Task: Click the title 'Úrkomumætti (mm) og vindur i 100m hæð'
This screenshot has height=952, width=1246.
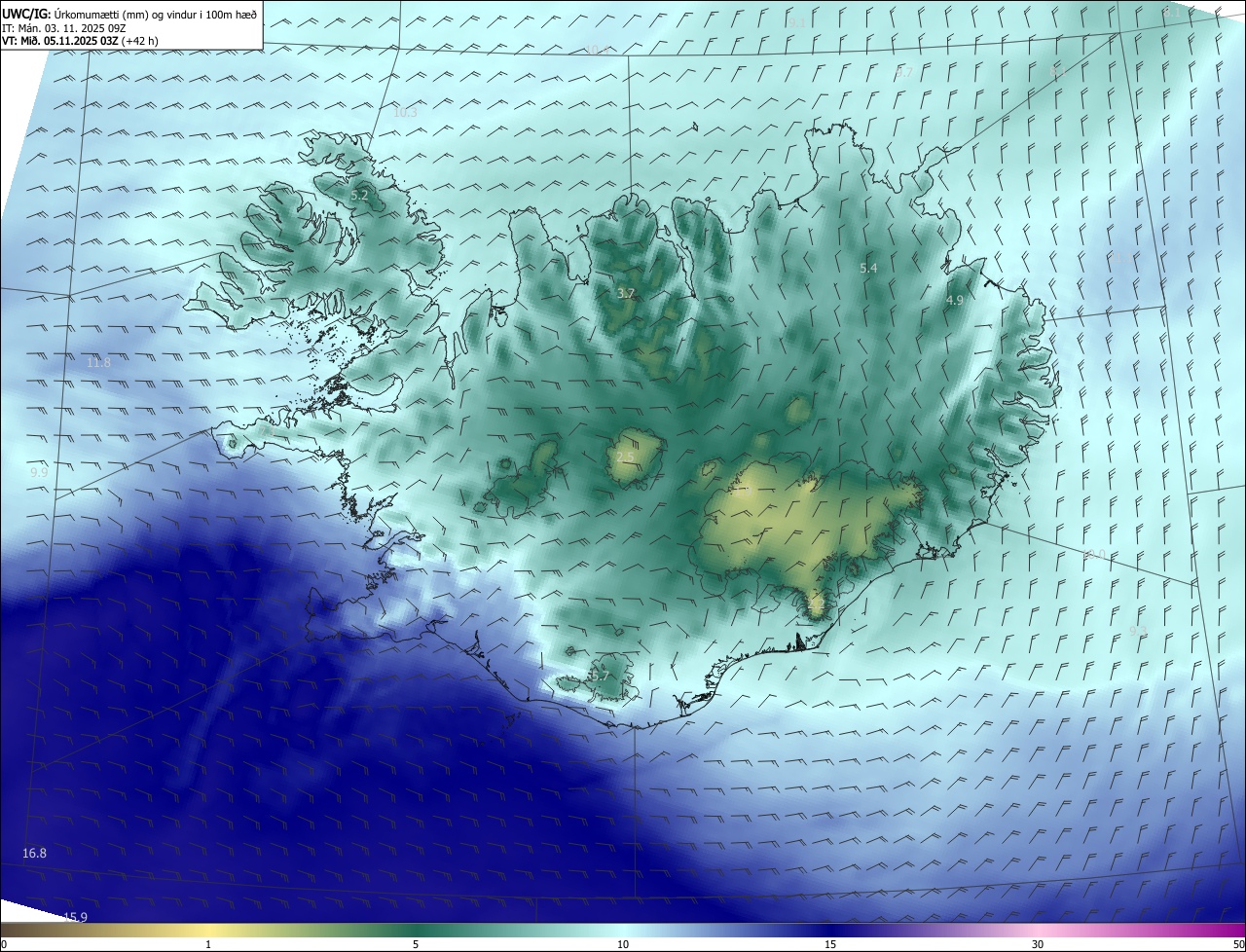Action: pos(154,14)
